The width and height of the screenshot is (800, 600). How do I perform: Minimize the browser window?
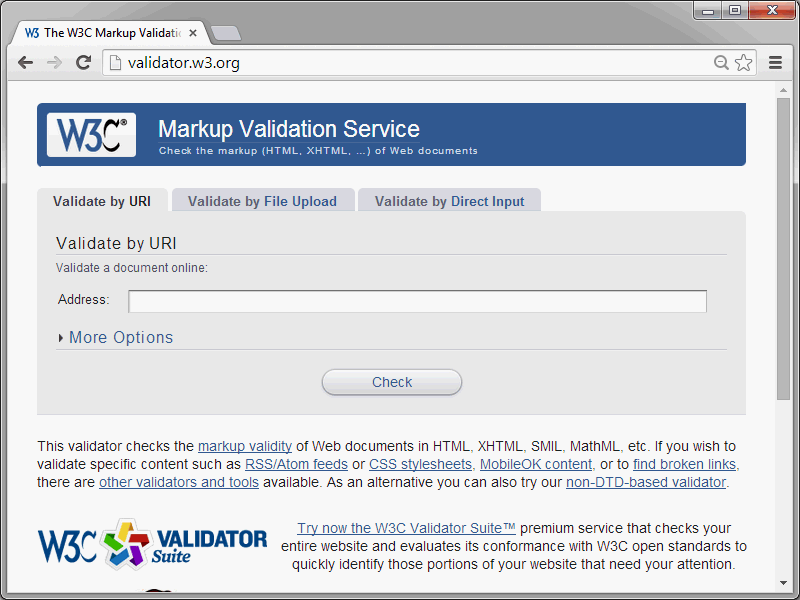tap(708, 10)
